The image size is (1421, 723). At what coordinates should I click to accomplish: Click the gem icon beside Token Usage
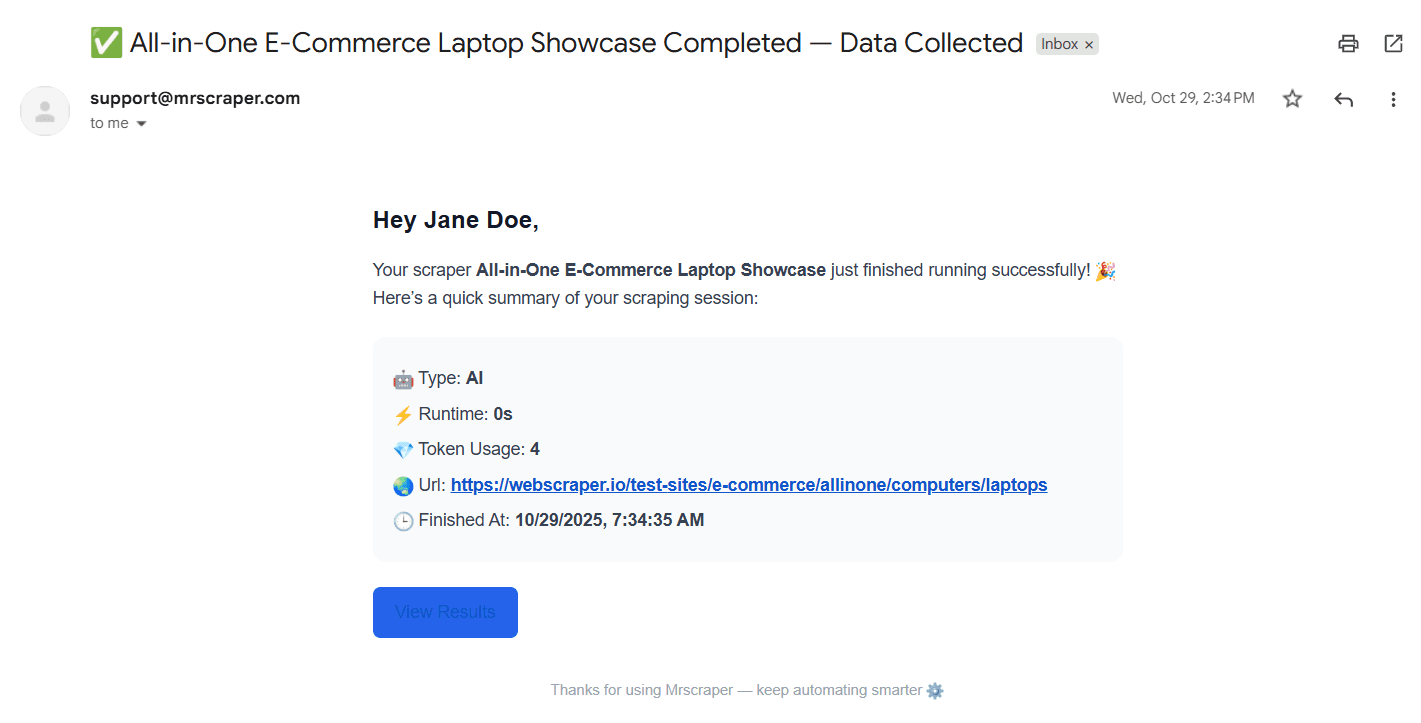pos(403,450)
